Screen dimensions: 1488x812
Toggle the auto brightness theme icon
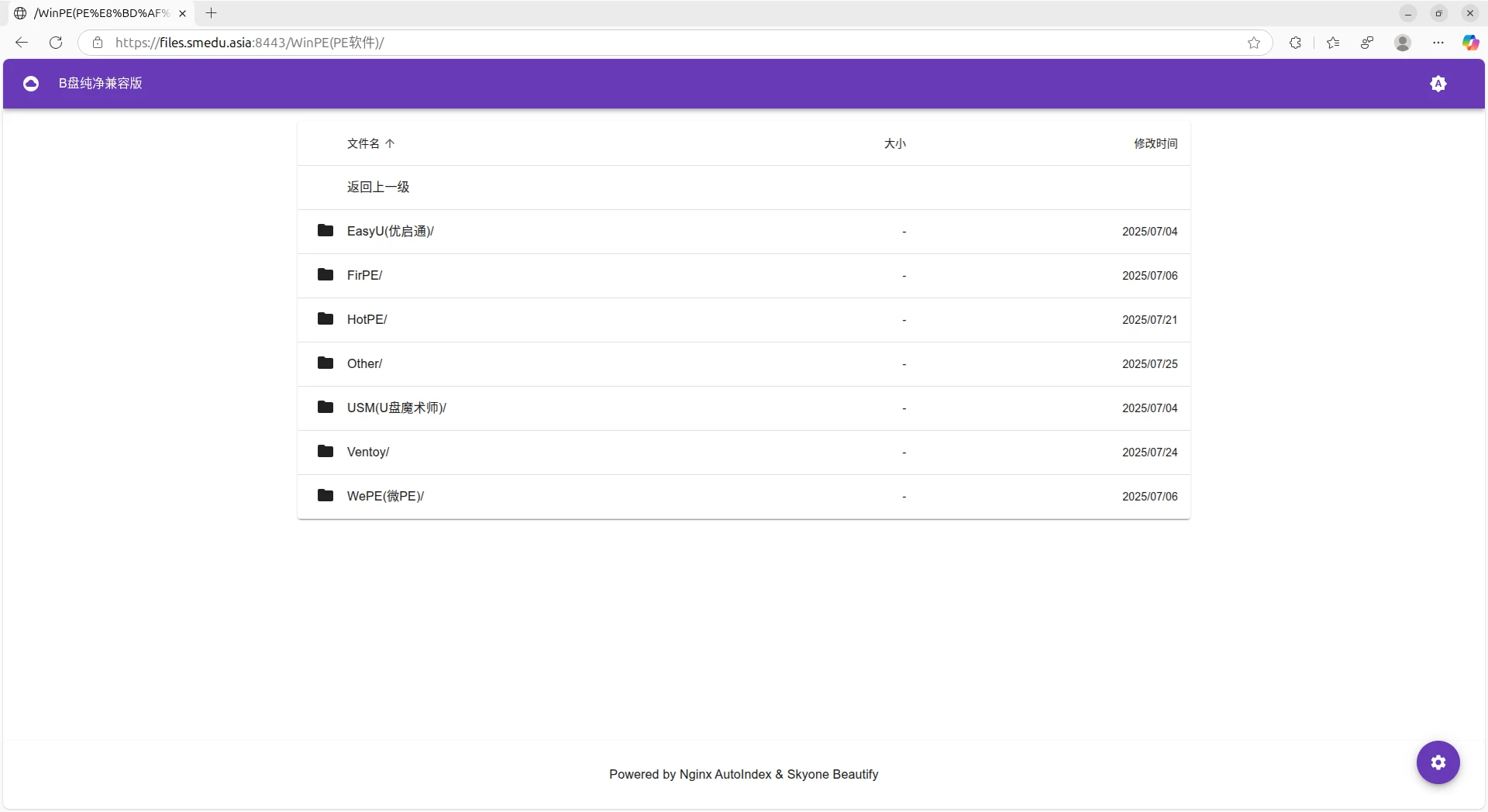pyautogui.click(x=1438, y=84)
